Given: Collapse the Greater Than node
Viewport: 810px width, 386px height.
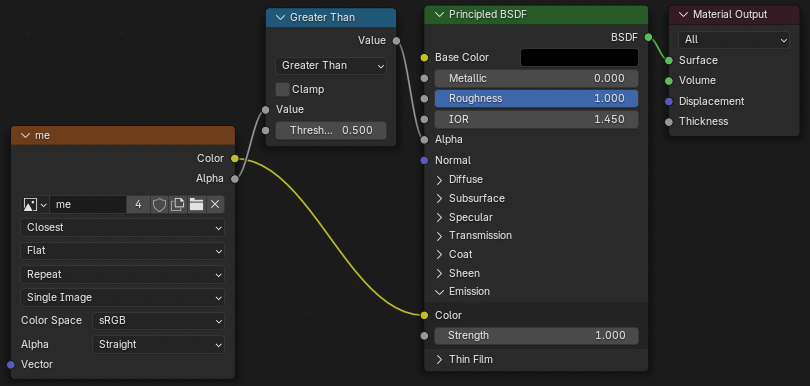Looking at the screenshot, I should click(x=281, y=18).
